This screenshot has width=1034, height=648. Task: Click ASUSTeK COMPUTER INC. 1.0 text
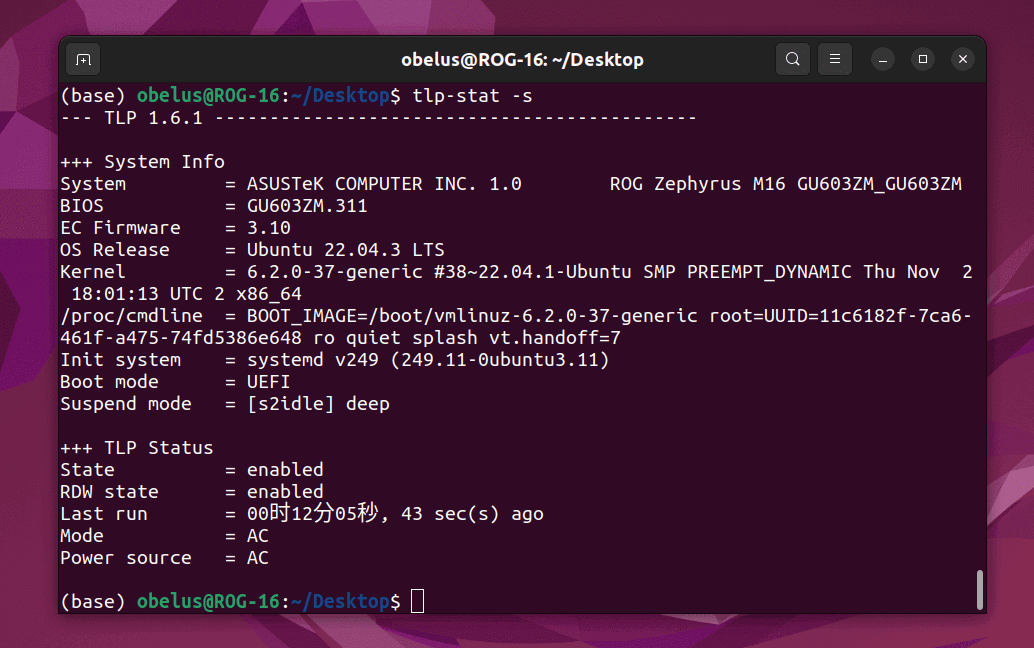point(384,184)
